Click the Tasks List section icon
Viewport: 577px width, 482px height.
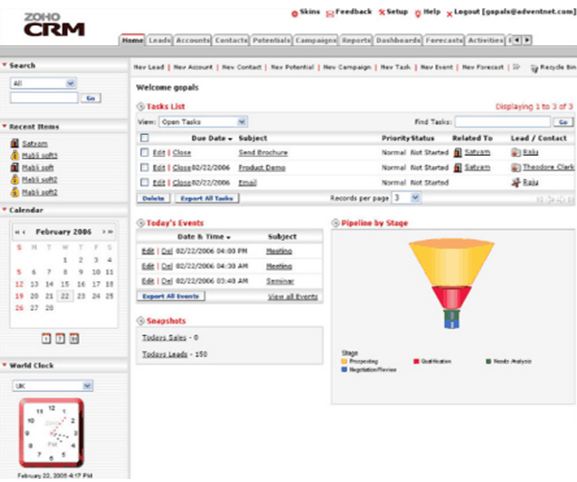[141, 107]
